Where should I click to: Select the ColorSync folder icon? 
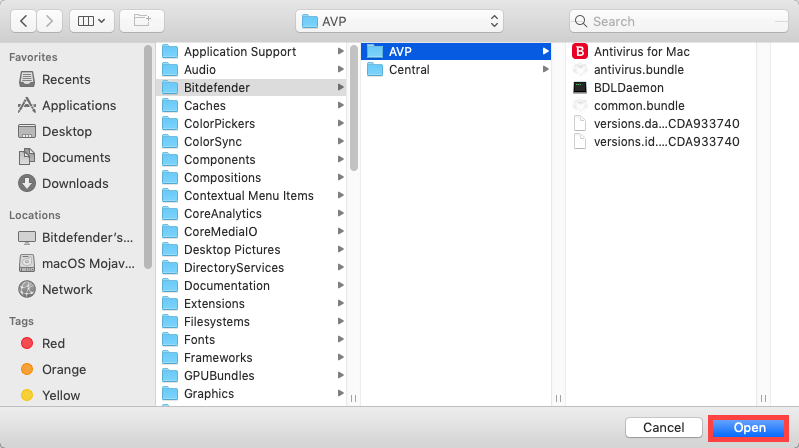pos(170,142)
